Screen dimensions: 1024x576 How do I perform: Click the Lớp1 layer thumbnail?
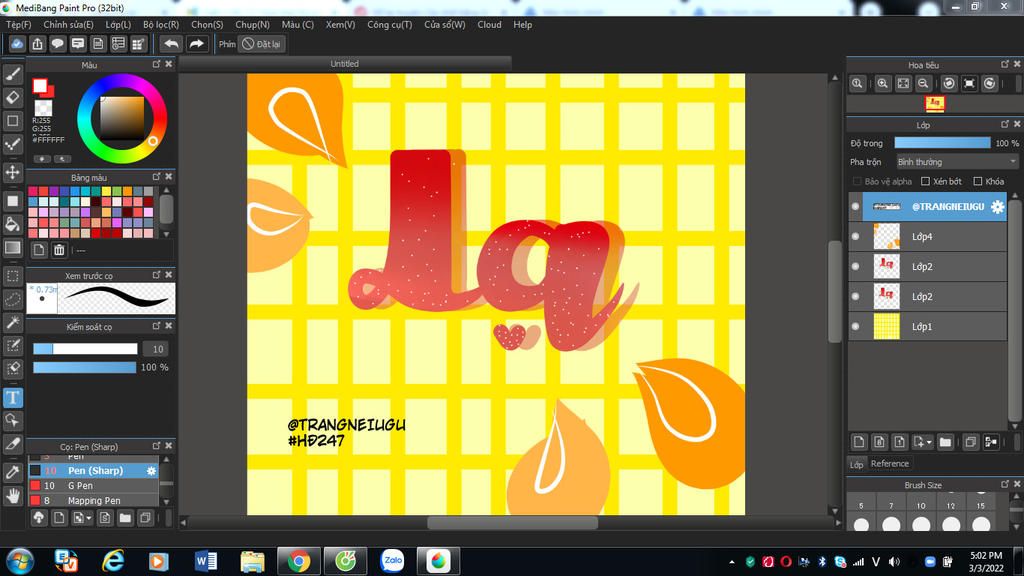pos(886,327)
